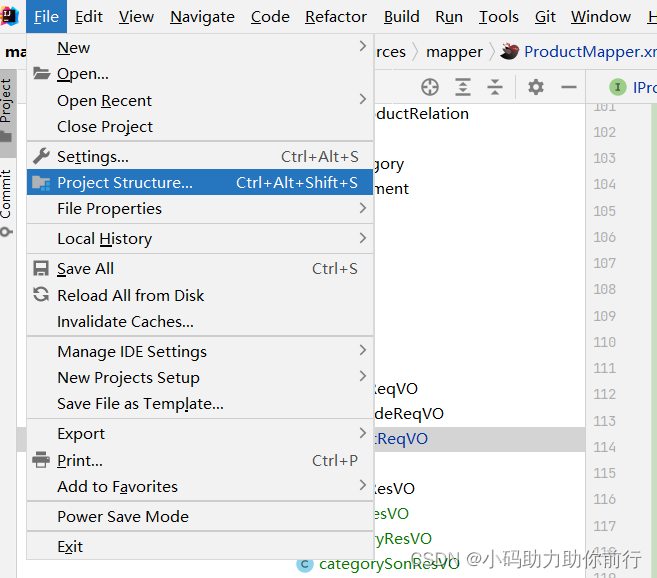Click the Select Opened File crosshair icon
Screen dimensions: 657x578
(x=430, y=87)
